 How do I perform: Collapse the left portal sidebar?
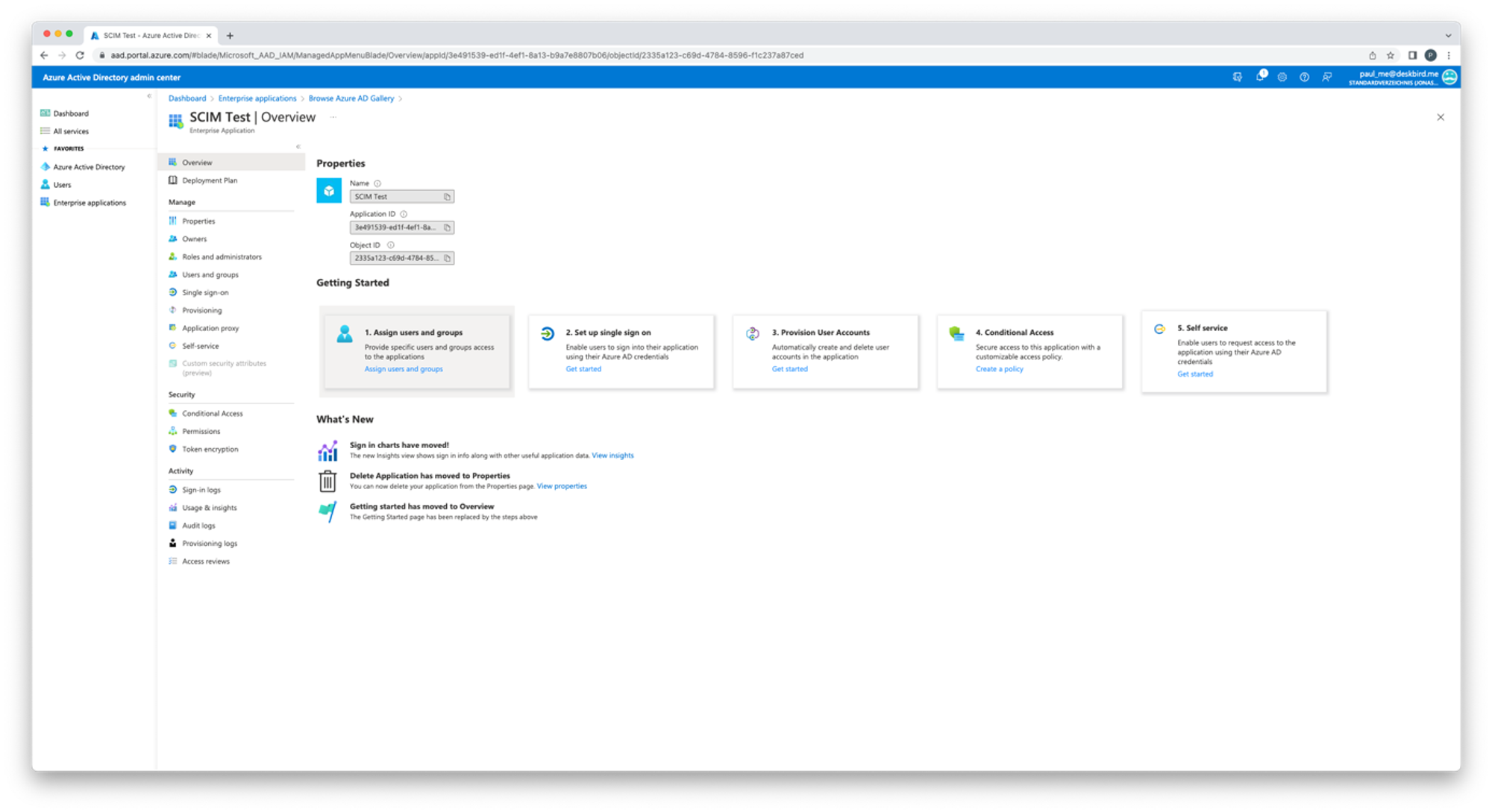click(149, 96)
